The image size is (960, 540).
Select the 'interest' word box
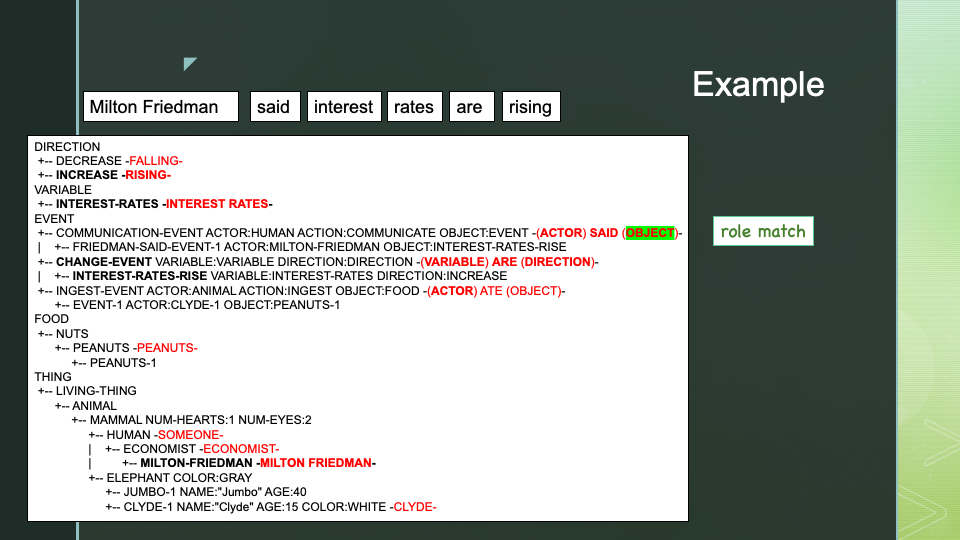(344, 107)
